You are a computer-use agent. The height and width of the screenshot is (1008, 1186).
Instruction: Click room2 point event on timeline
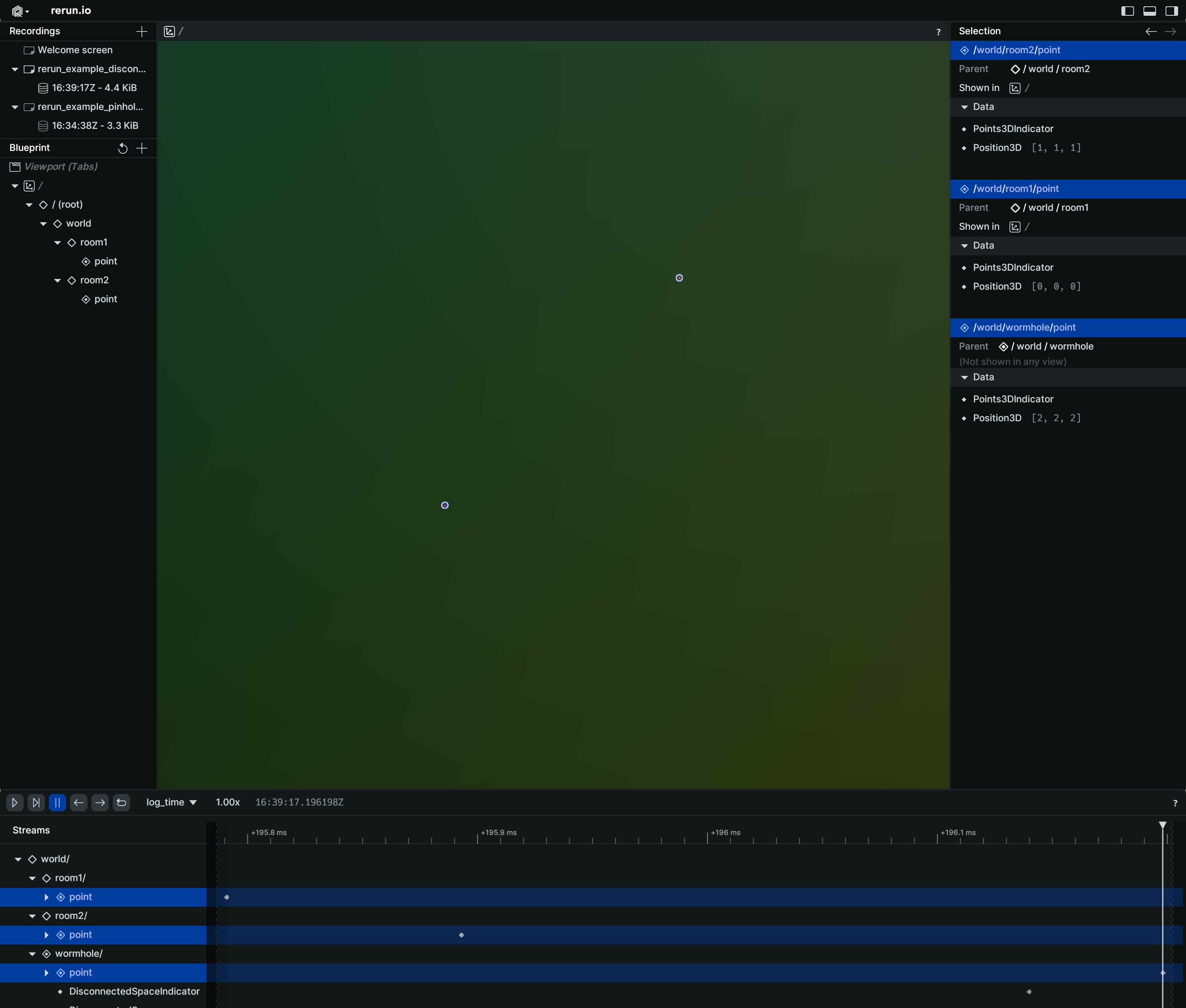click(461, 935)
